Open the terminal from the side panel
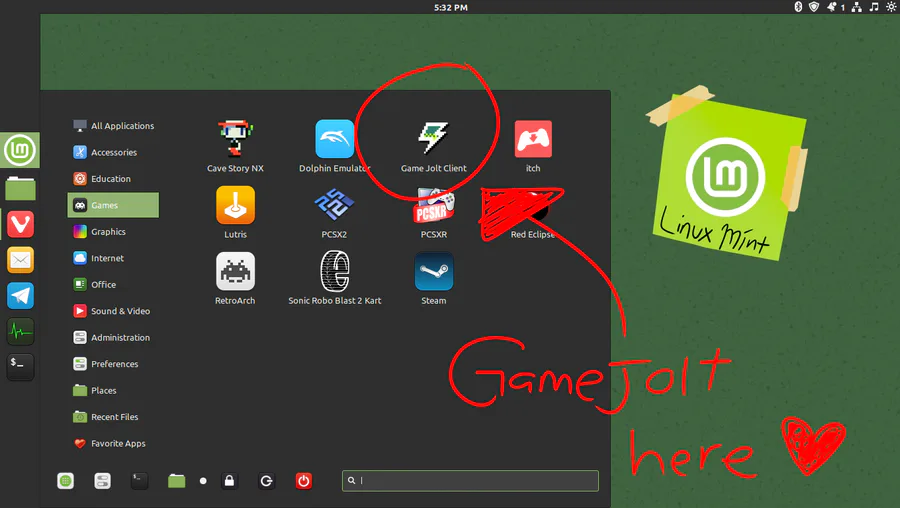Screen dimensions: 900x508 pyautogui.click(x=20, y=366)
